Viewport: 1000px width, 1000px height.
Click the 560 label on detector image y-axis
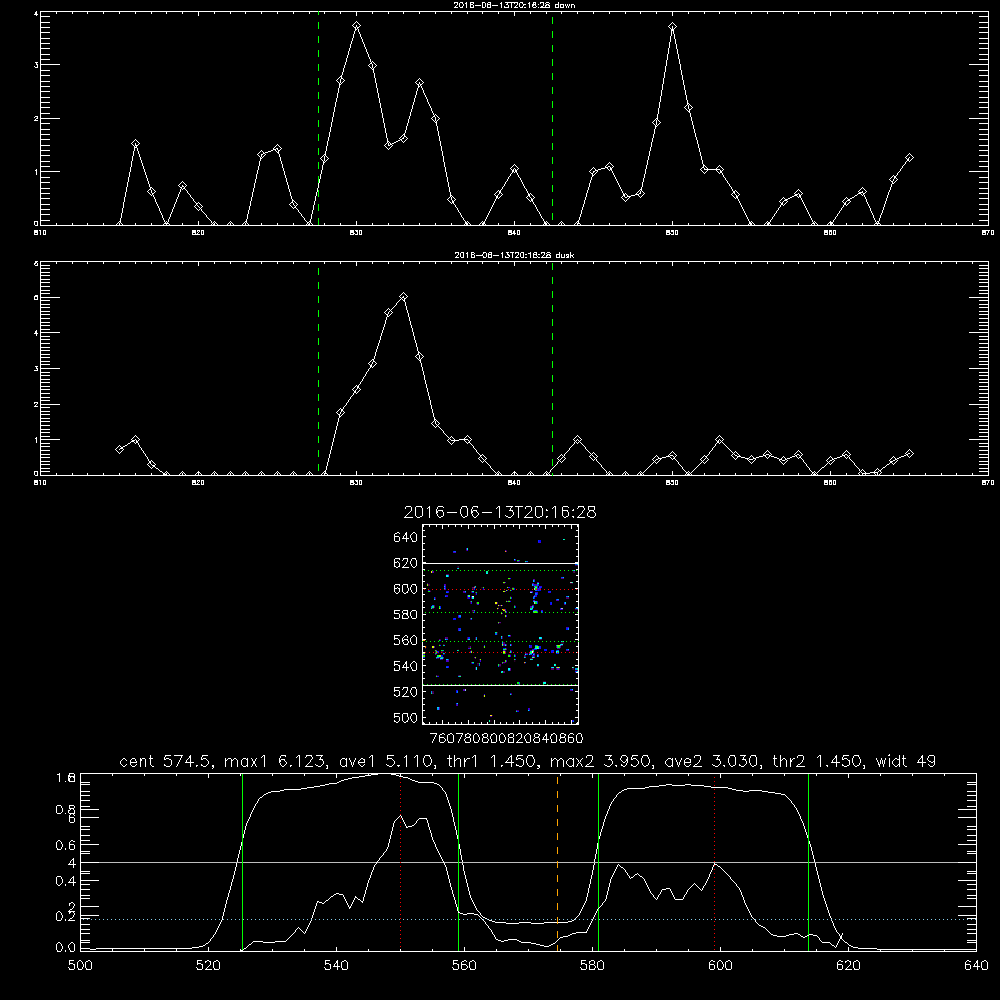click(x=406, y=640)
